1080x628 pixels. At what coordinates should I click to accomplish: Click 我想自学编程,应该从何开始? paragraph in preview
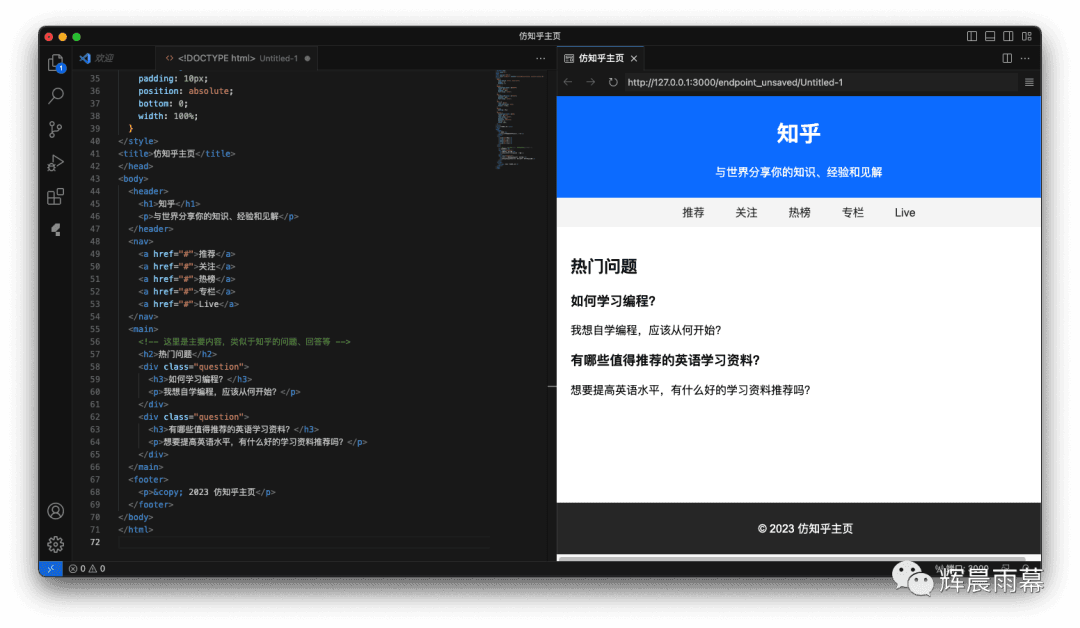(x=646, y=331)
